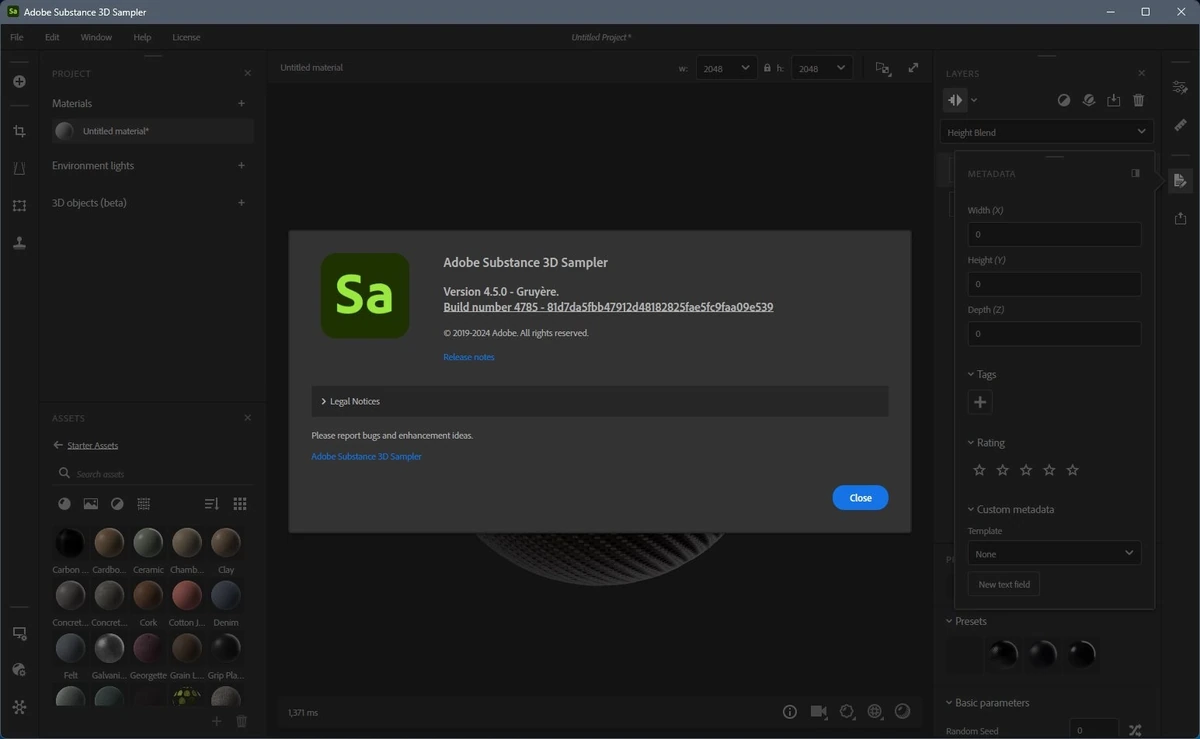1200x739 pixels.
Task: Set rating to one star
Action: pyautogui.click(x=979, y=470)
